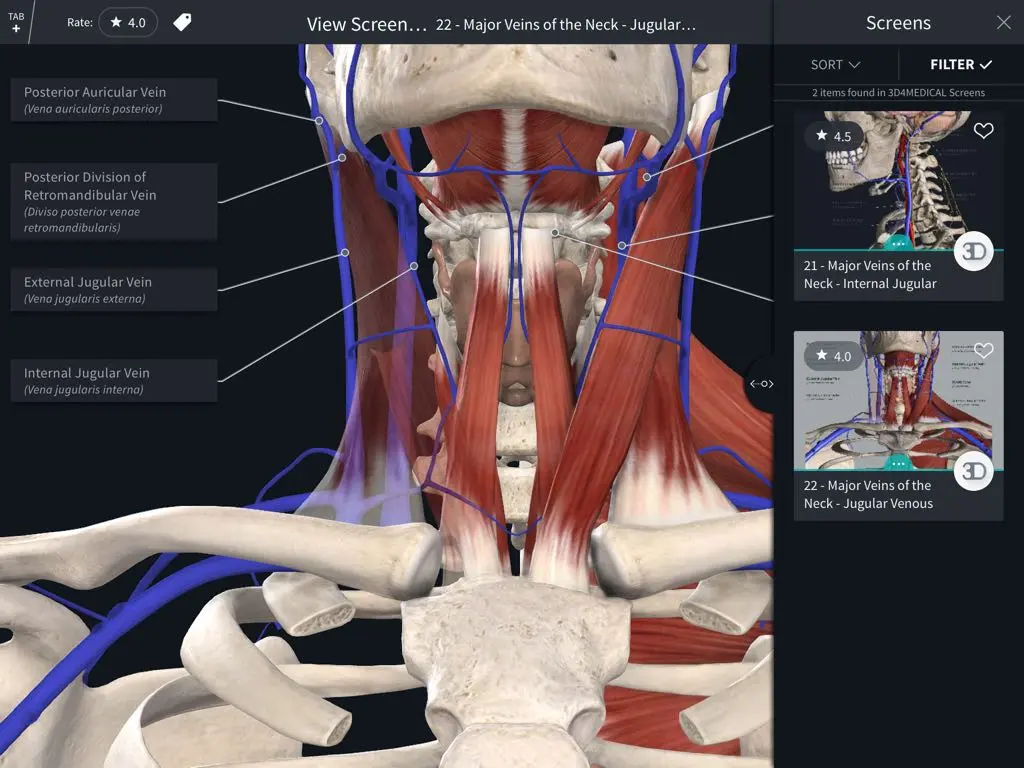1024x768 pixels.
Task: Favorite screen 21 using its heart icon
Action: pyautogui.click(x=983, y=130)
